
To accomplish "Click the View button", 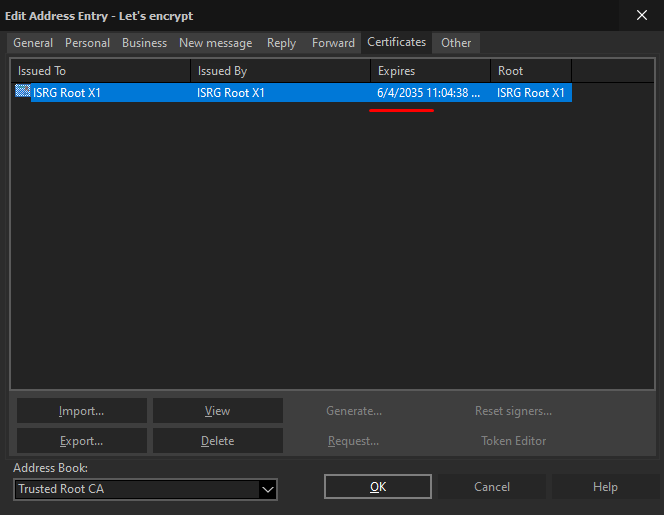I will coord(218,410).
